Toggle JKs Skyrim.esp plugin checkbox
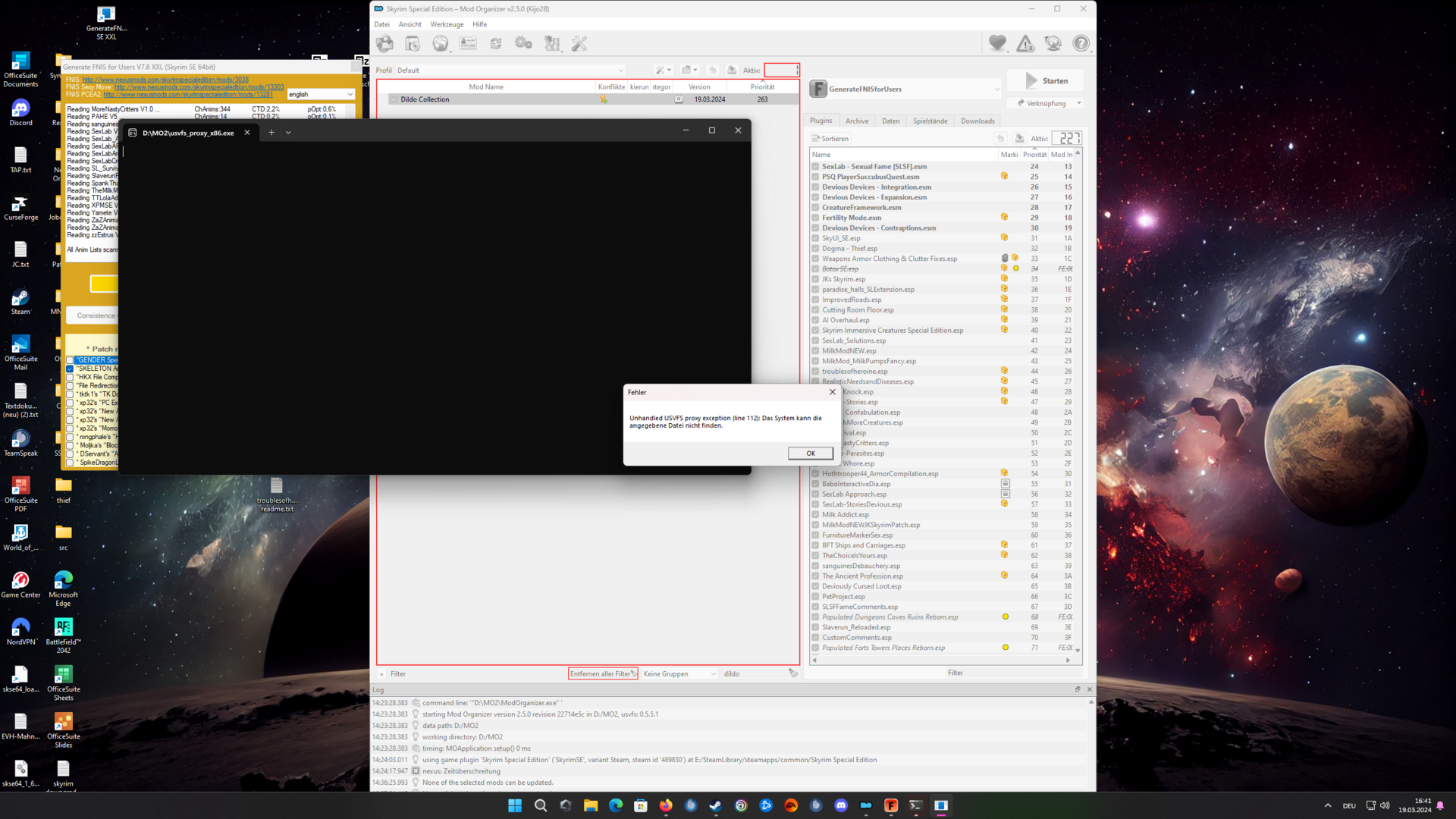Image resolution: width=1456 pixels, height=819 pixels. click(815, 279)
